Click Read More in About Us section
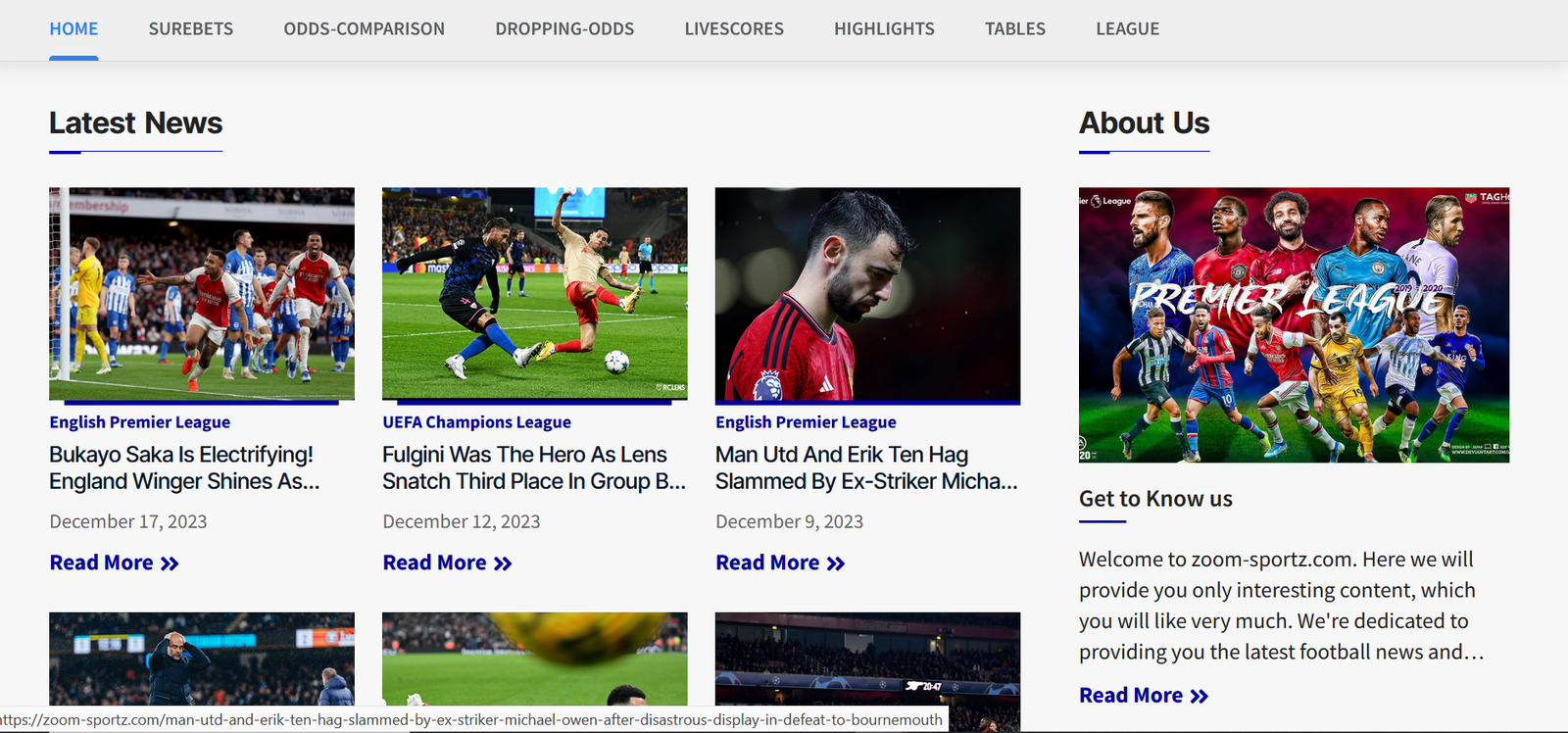Image resolution: width=1568 pixels, height=733 pixels. click(x=1144, y=695)
